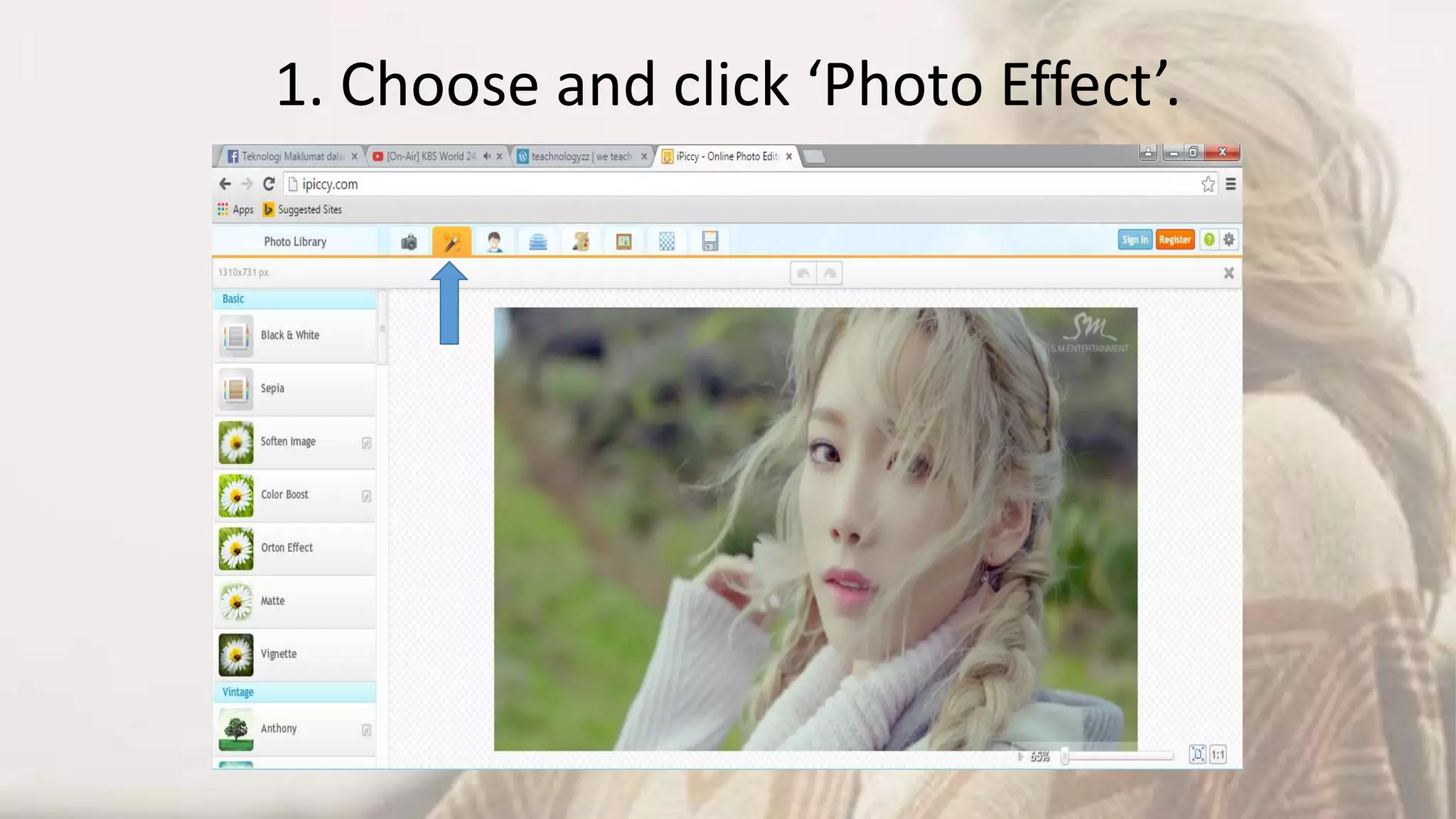1456x819 pixels.
Task: Open the Suggested Sites bookmark
Action: click(302, 210)
